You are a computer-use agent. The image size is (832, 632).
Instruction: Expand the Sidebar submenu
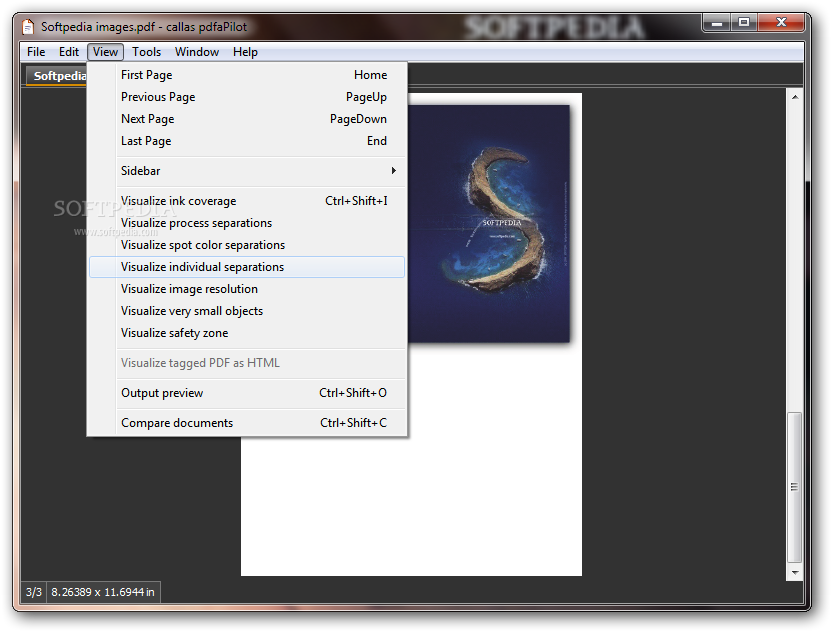point(247,171)
